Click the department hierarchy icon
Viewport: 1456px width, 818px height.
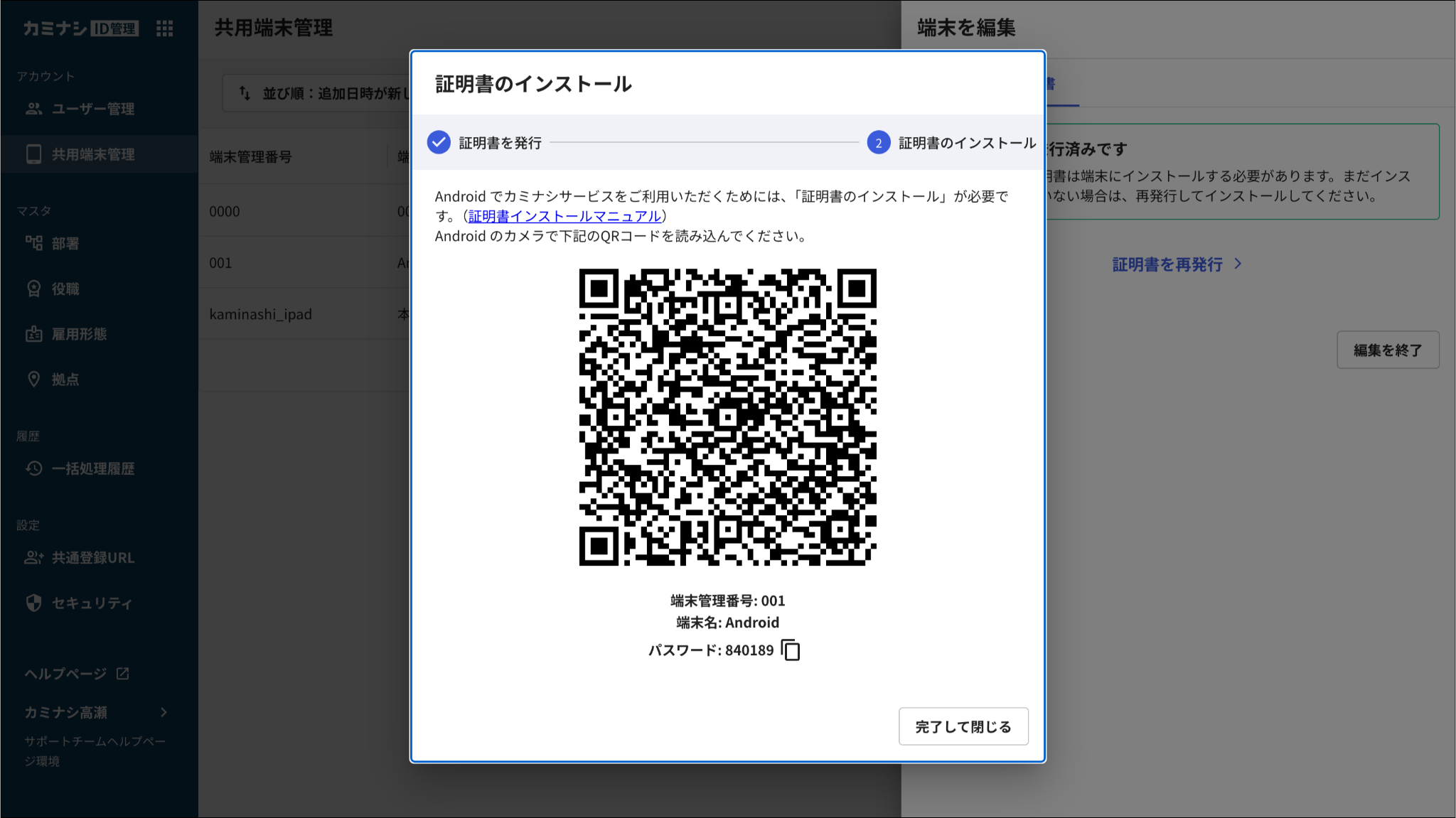point(33,243)
